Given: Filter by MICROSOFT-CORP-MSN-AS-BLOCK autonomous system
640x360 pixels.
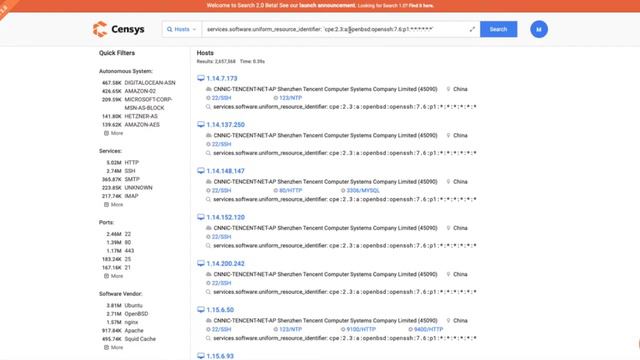Looking at the screenshot, I should click(x=148, y=104).
